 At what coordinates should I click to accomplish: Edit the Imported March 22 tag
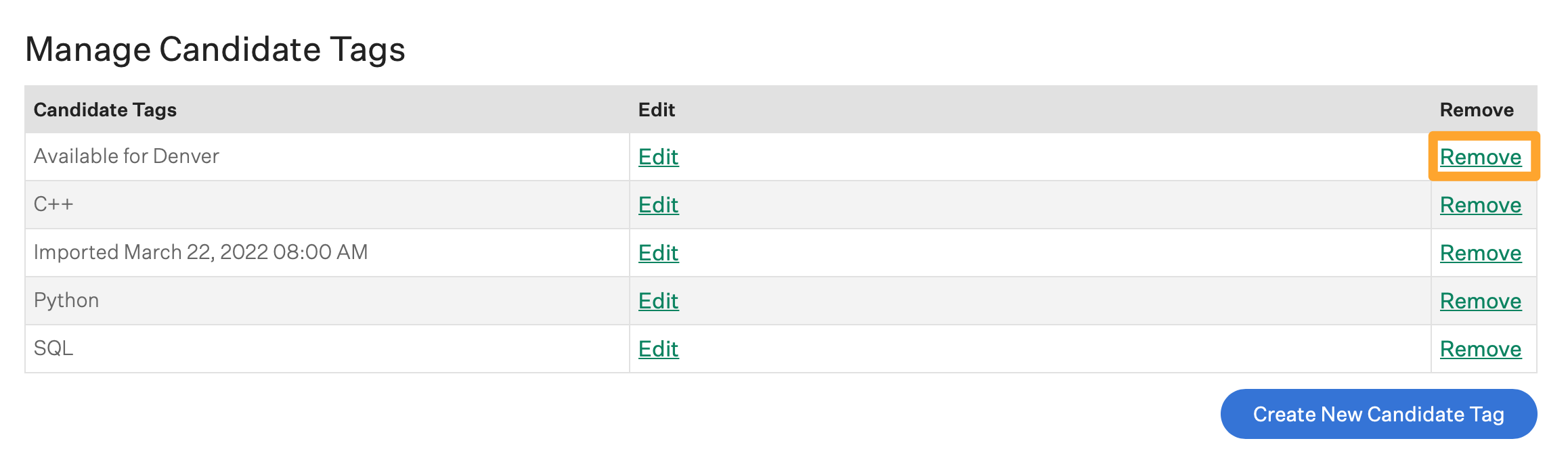[x=658, y=253]
